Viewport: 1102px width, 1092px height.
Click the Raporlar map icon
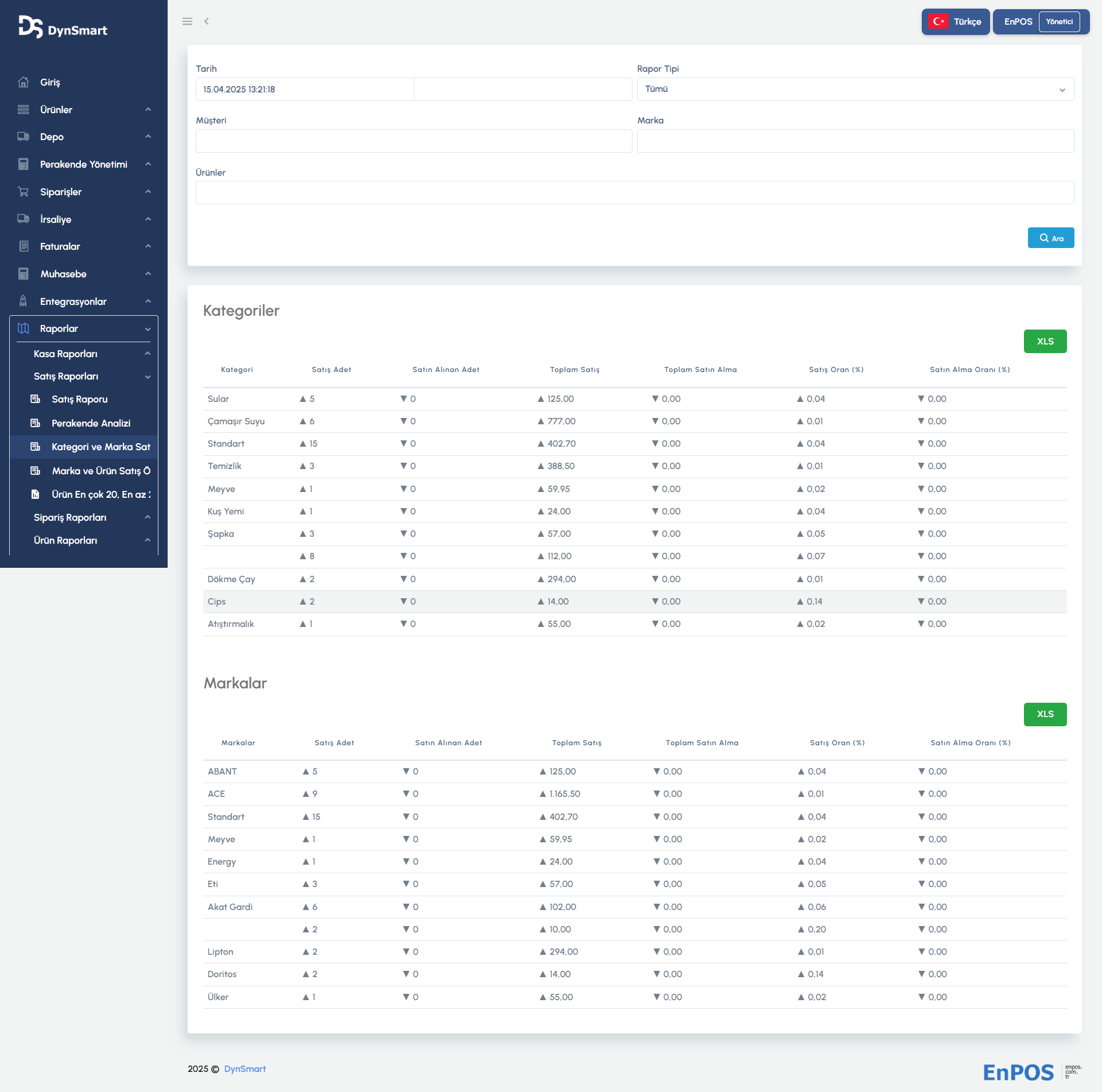pos(23,328)
